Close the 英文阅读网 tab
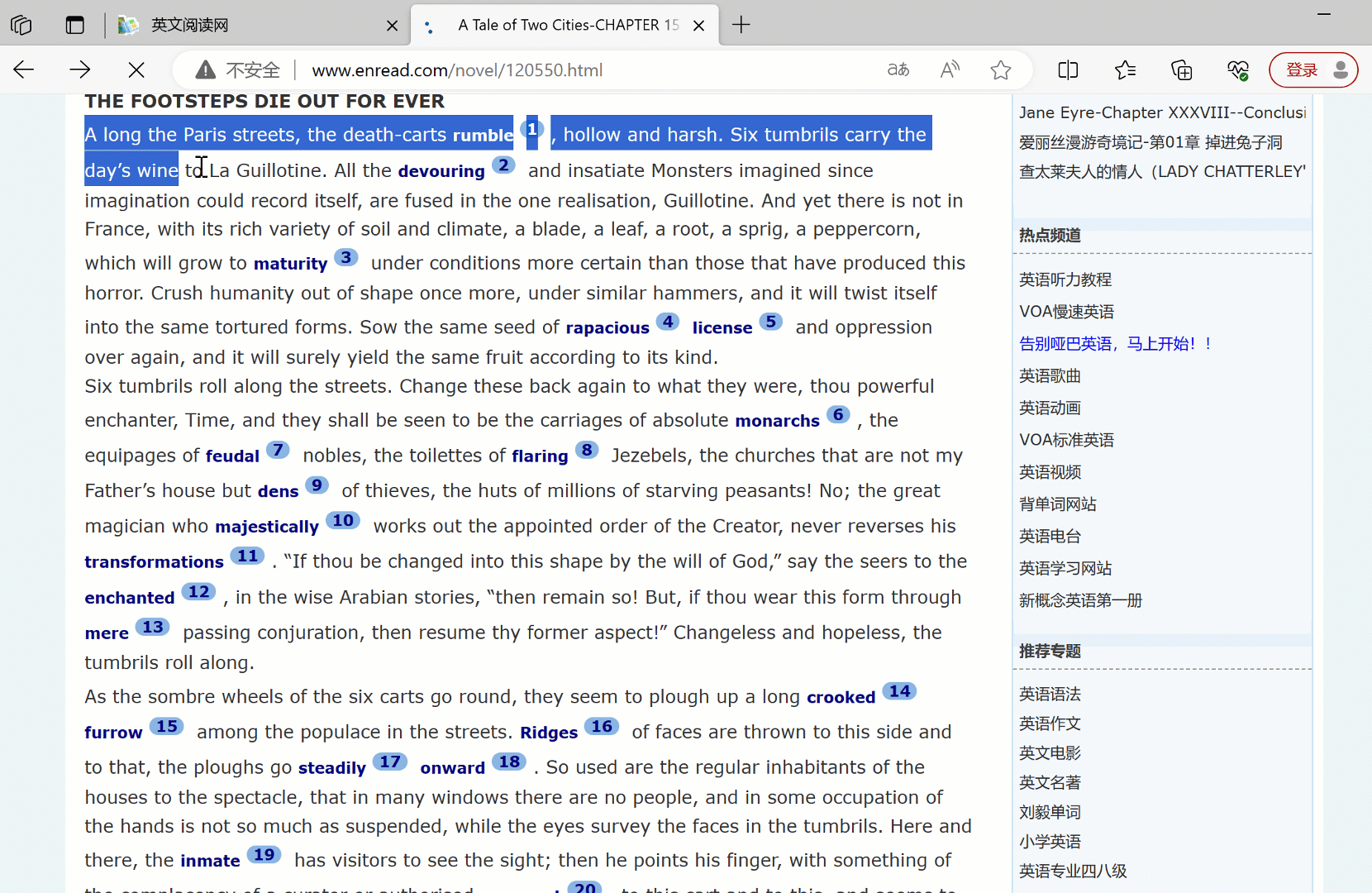The image size is (1372, 893). tap(392, 26)
